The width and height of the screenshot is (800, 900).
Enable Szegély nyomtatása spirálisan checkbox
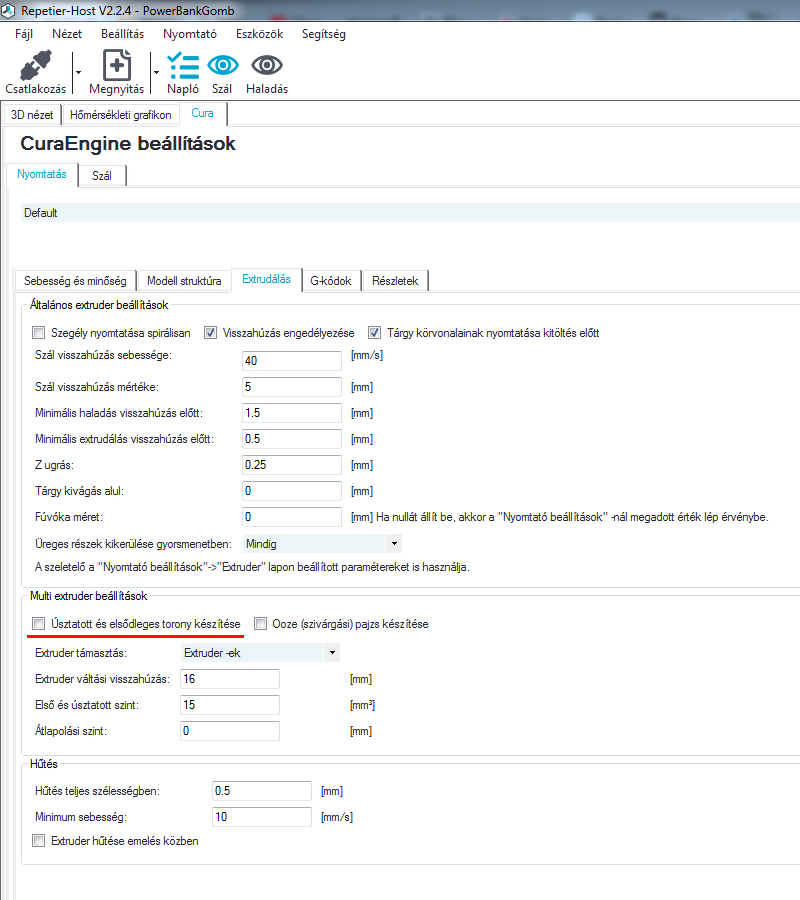38,332
